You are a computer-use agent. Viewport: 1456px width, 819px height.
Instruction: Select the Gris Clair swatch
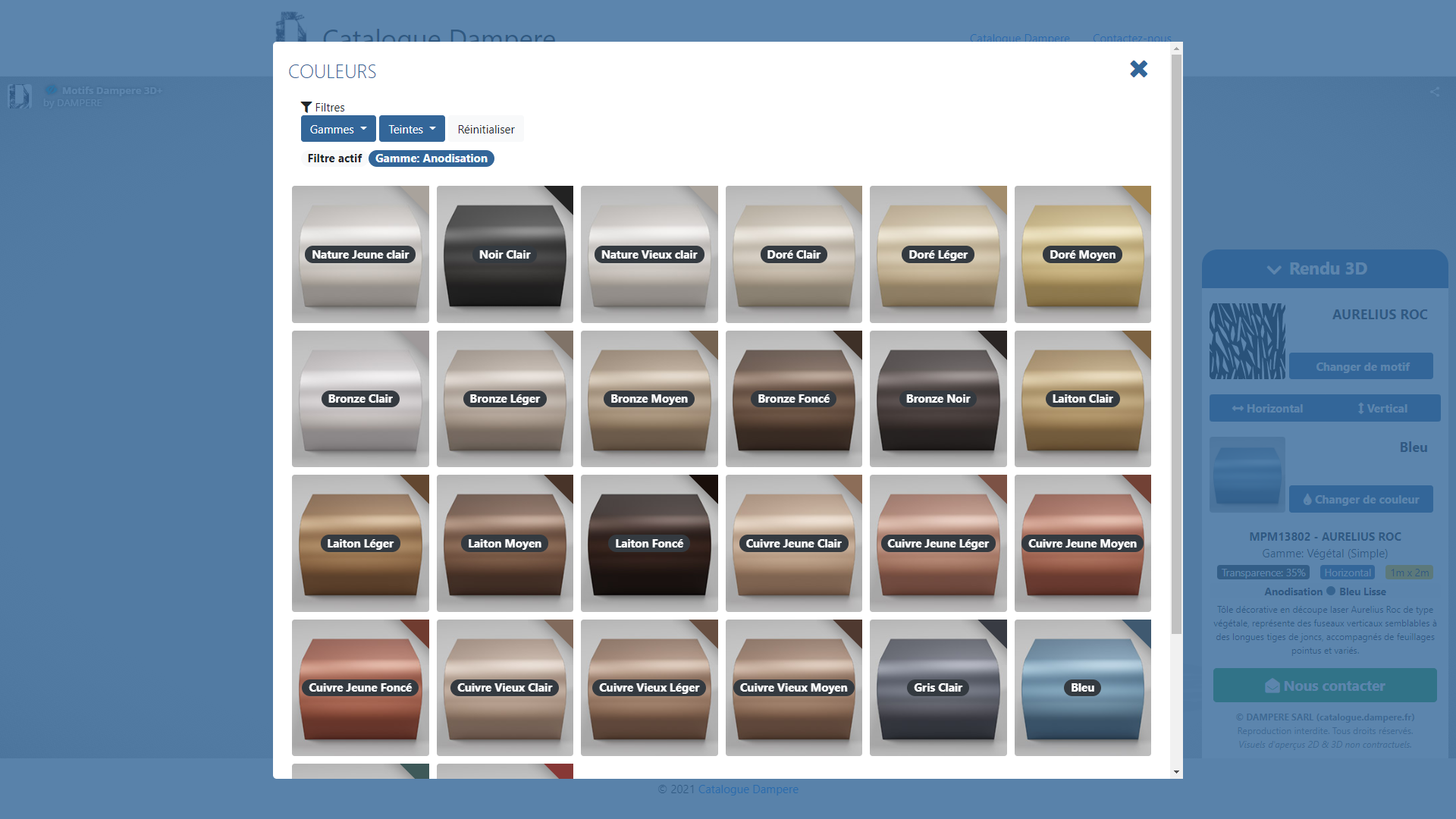[938, 688]
